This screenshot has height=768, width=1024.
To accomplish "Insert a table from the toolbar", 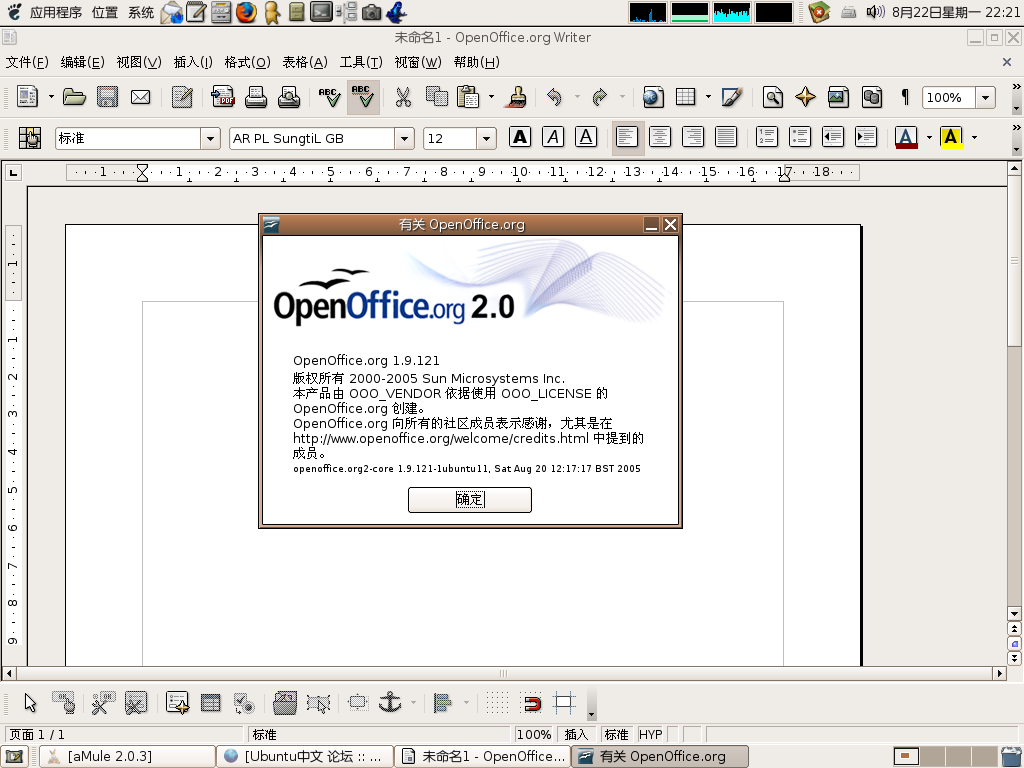I will (x=686, y=97).
